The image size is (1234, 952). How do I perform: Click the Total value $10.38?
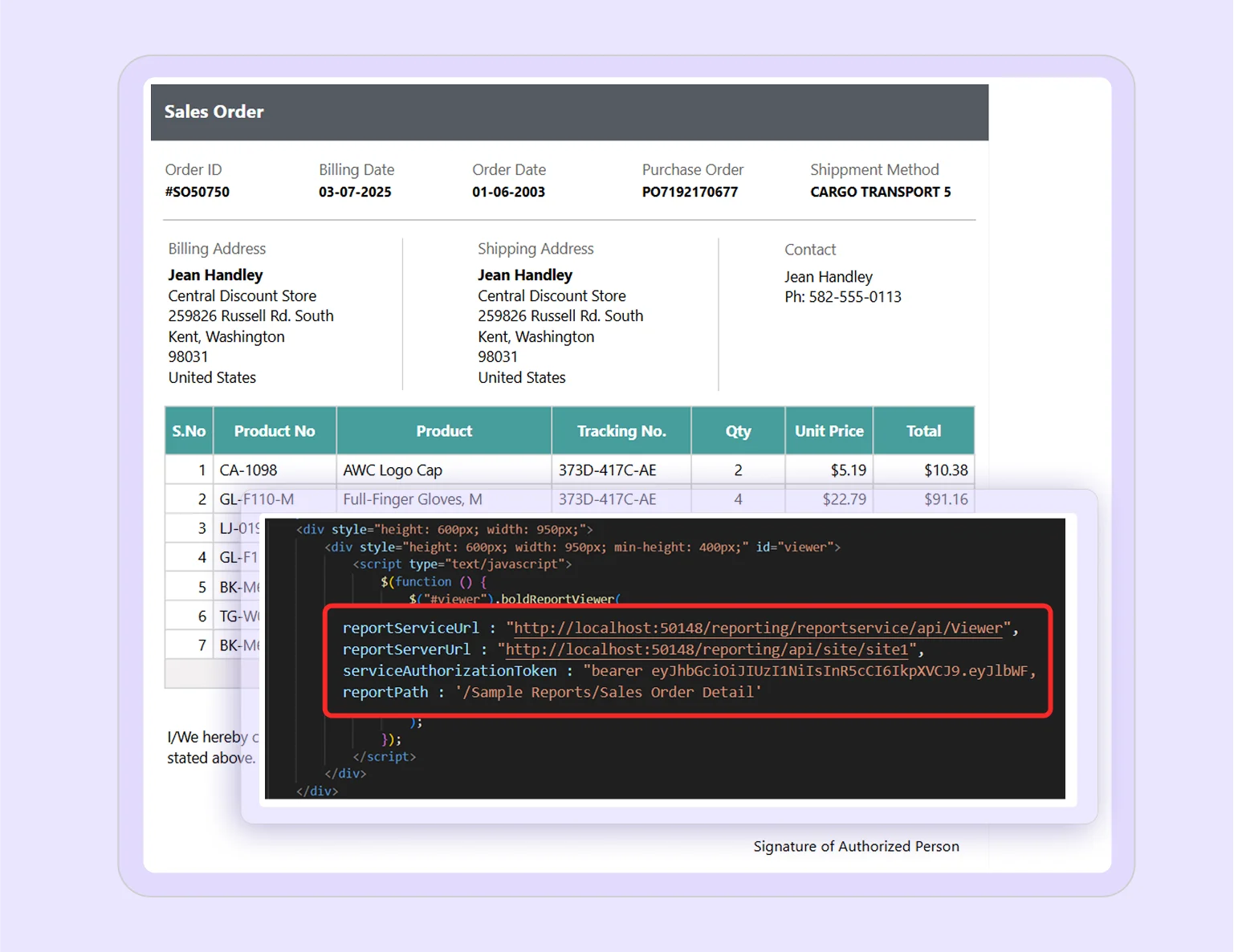click(945, 470)
